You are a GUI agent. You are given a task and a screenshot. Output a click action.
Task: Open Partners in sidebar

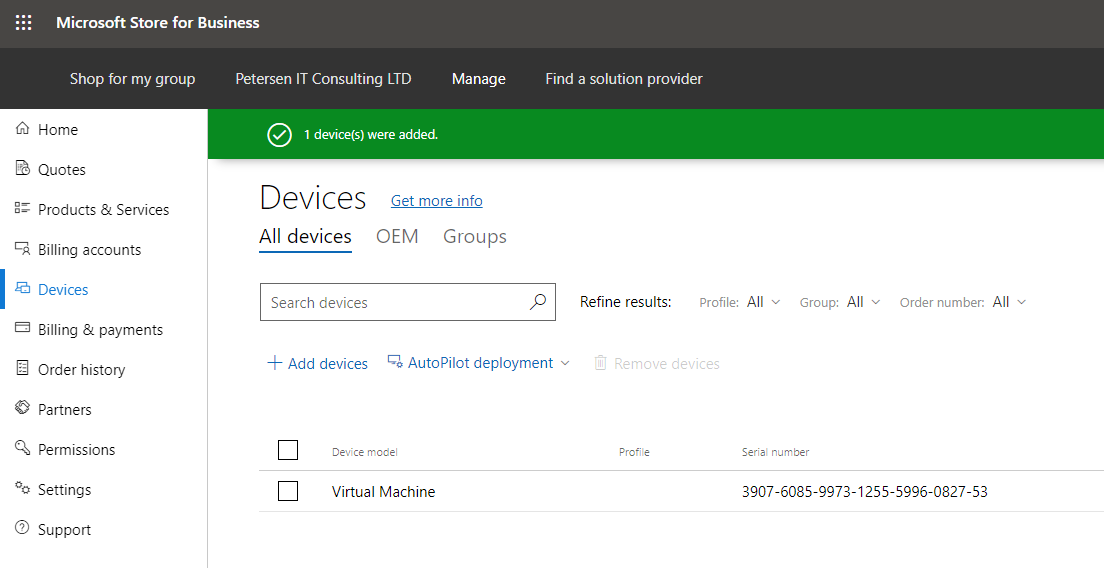[x=65, y=410]
